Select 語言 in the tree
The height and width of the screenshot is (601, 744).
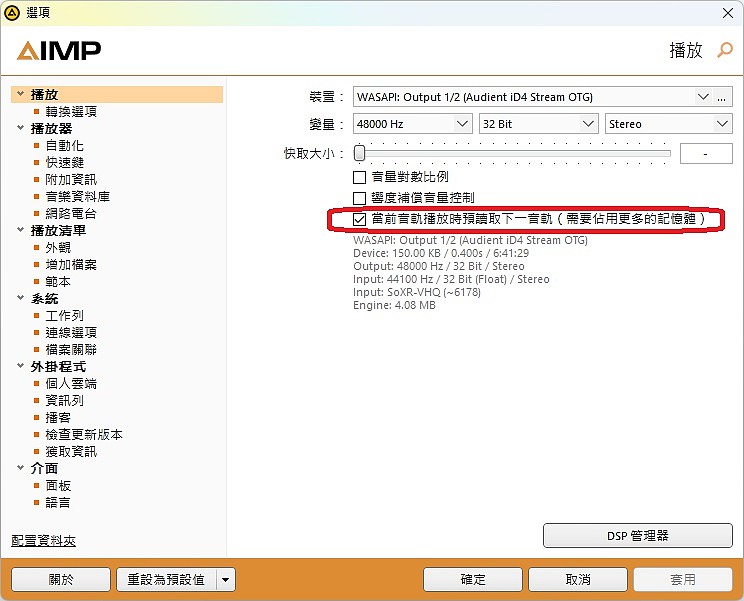[x=58, y=503]
